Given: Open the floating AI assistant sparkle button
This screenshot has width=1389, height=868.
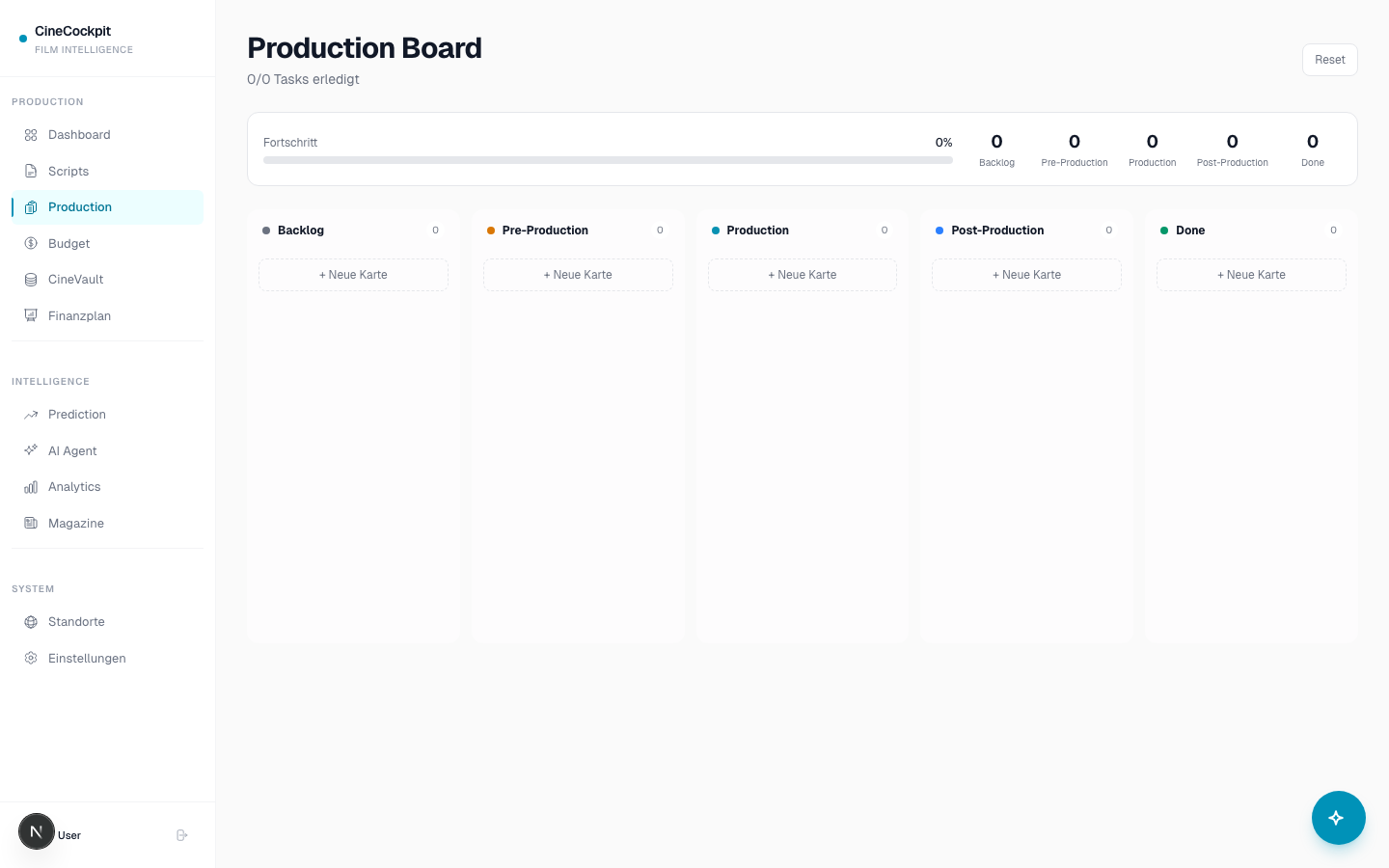Looking at the screenshot, I should (1338, 818).
